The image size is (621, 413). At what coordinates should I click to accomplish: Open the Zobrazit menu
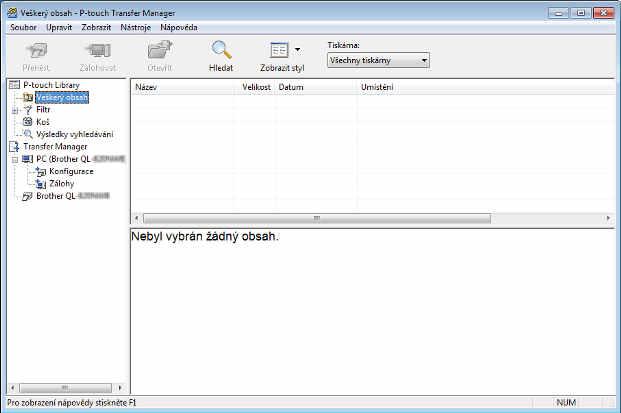click(x=96, y=27)
